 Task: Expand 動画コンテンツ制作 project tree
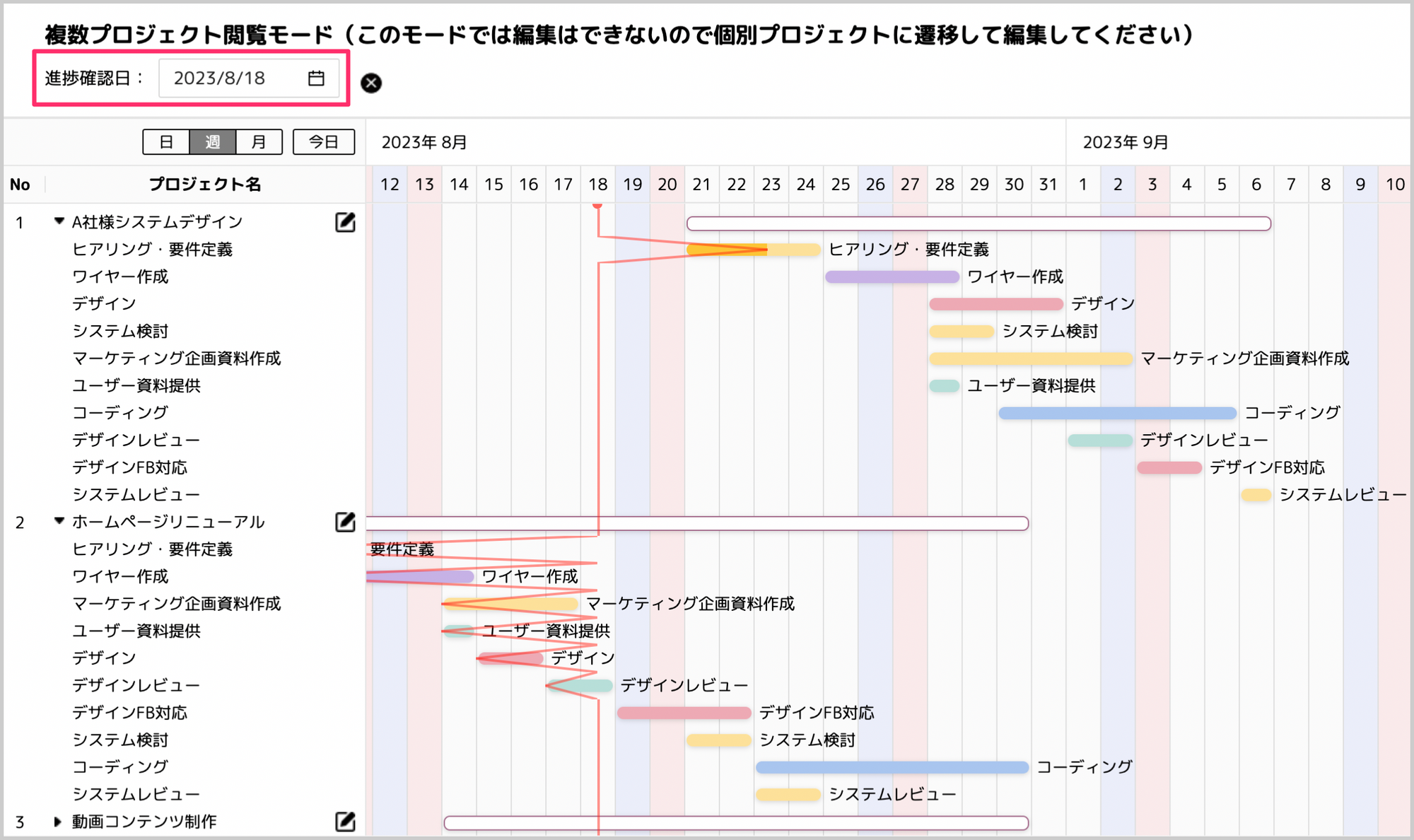pos(58,821)
